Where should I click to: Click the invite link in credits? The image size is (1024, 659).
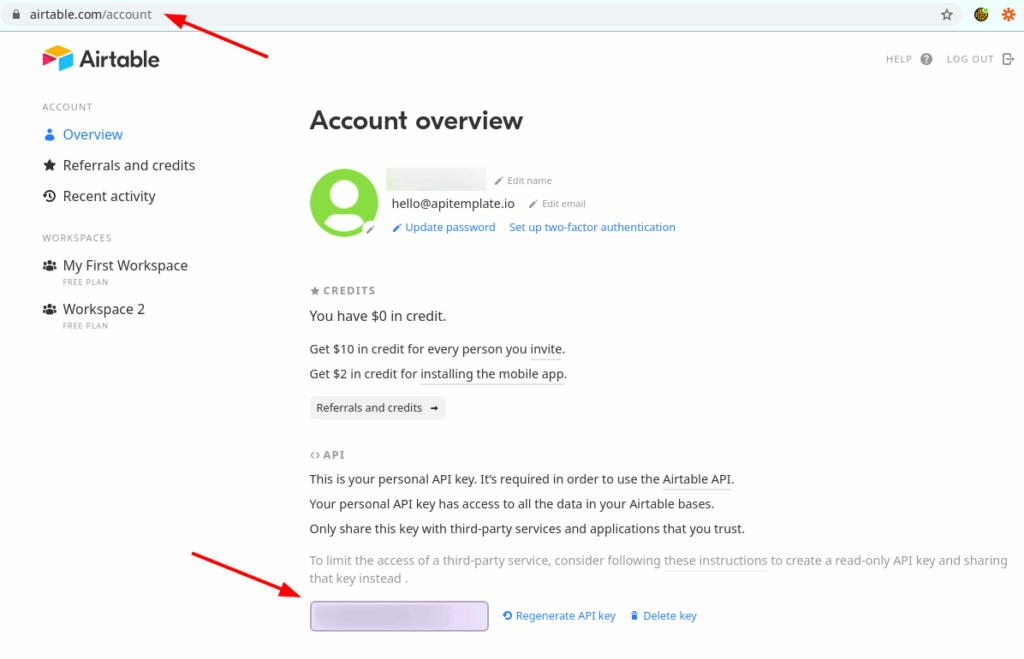pos(546,349)
